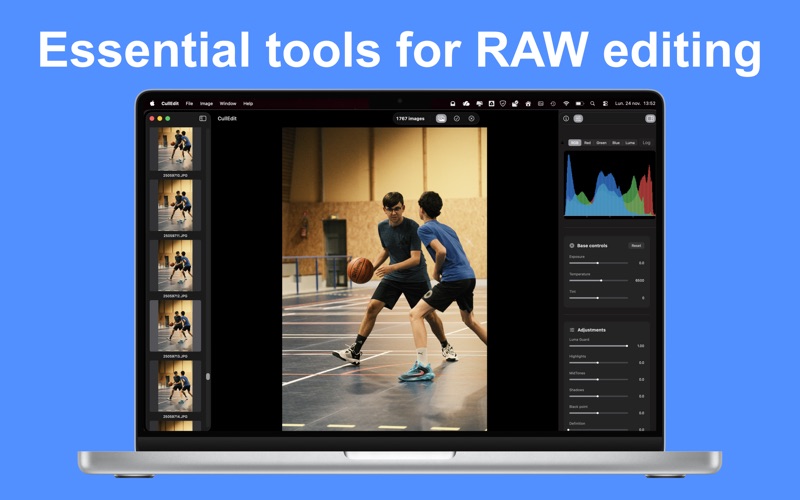Click the Temperature slider
This screenshot has height=500, width=800.
(598, 281)
